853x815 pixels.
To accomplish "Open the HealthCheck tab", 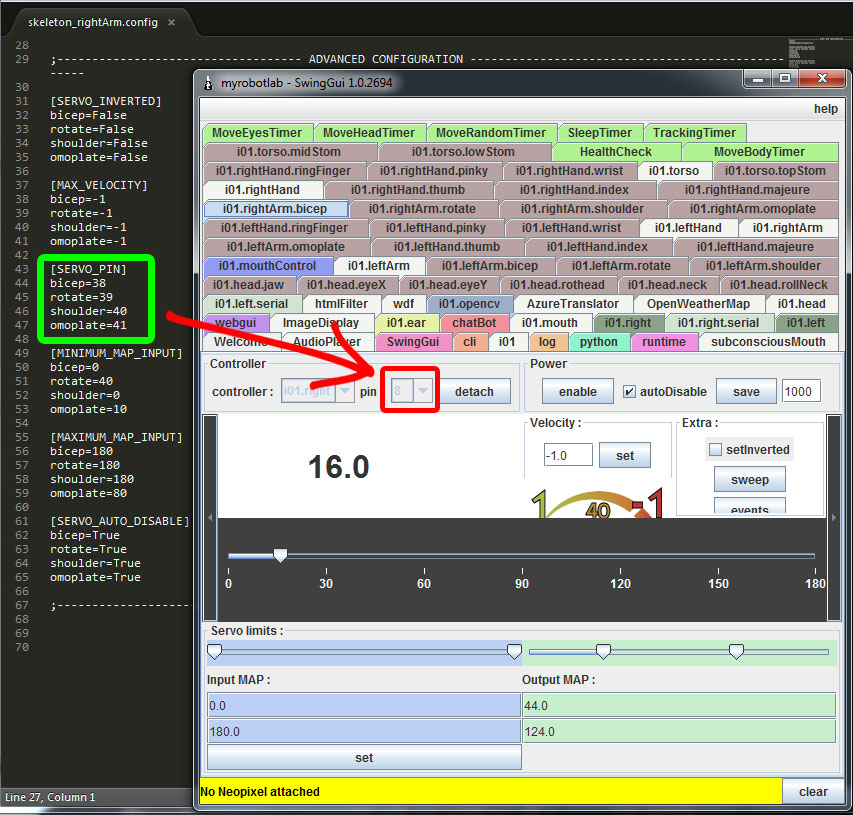I will pyautogui.click(x=616, y=152).
